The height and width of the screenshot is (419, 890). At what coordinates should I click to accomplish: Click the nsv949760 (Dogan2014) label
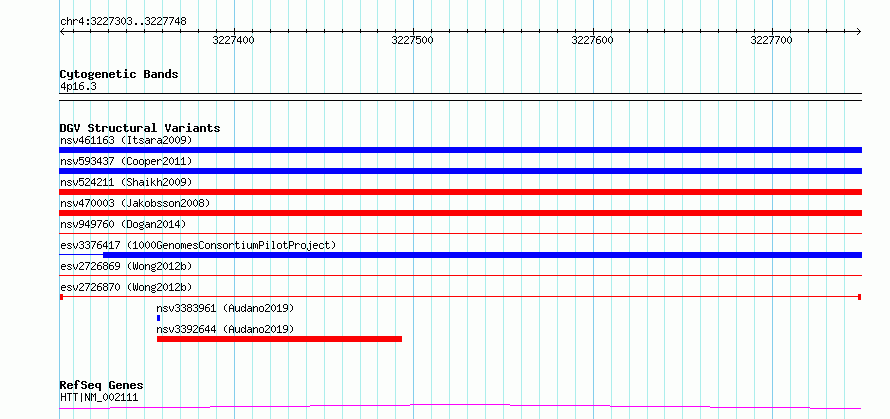click(x=123, y=224)
